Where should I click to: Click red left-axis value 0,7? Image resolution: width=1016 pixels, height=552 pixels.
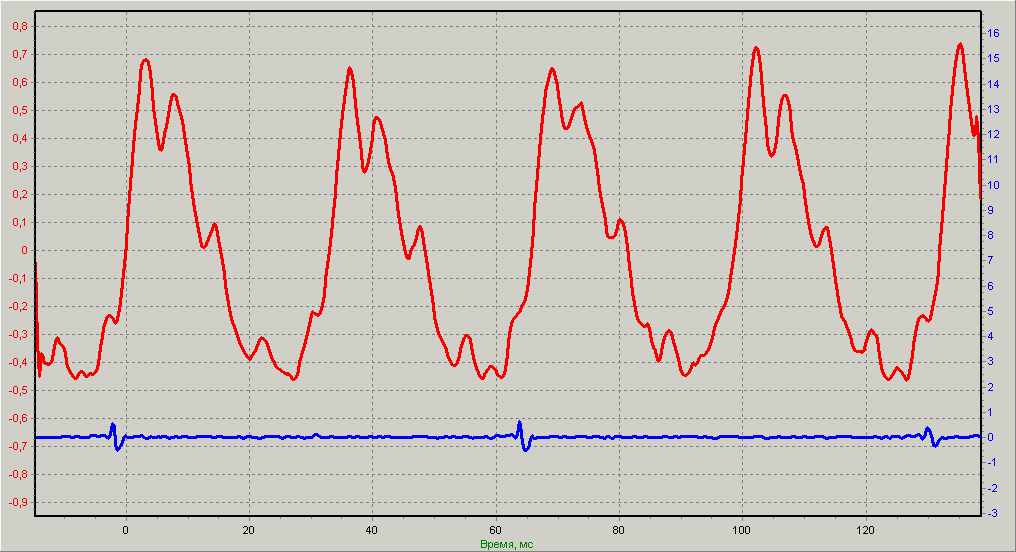(19, 54)
